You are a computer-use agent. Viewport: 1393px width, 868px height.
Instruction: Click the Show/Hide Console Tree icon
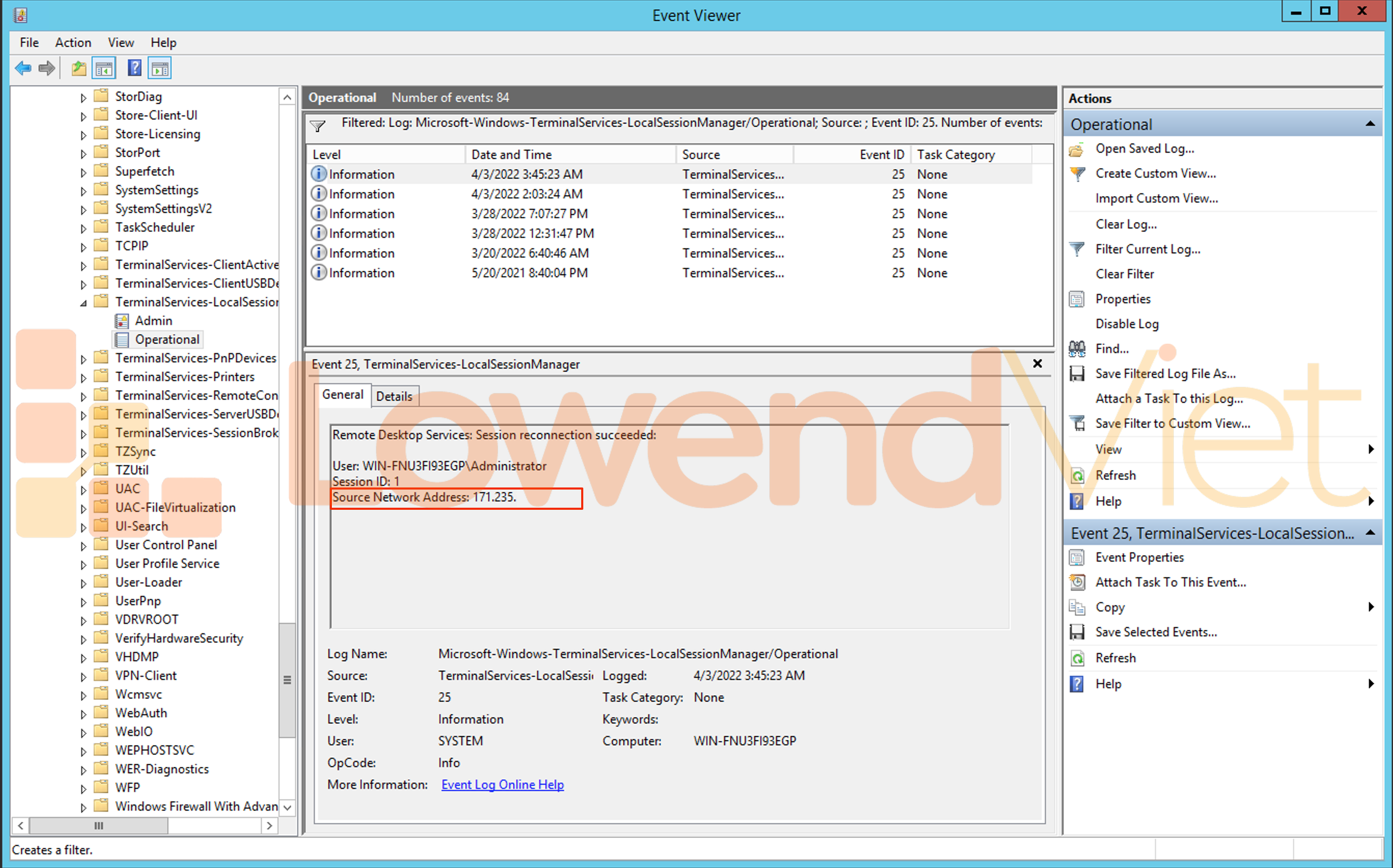tap(104, 69)
